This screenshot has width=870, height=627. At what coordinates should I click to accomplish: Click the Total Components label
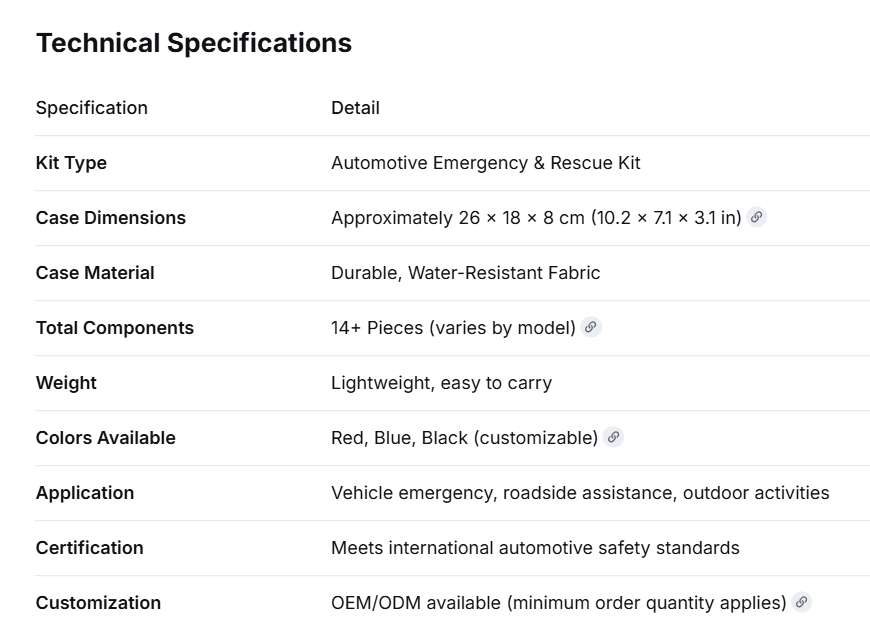pyautogui.click(x=115, y=327)
